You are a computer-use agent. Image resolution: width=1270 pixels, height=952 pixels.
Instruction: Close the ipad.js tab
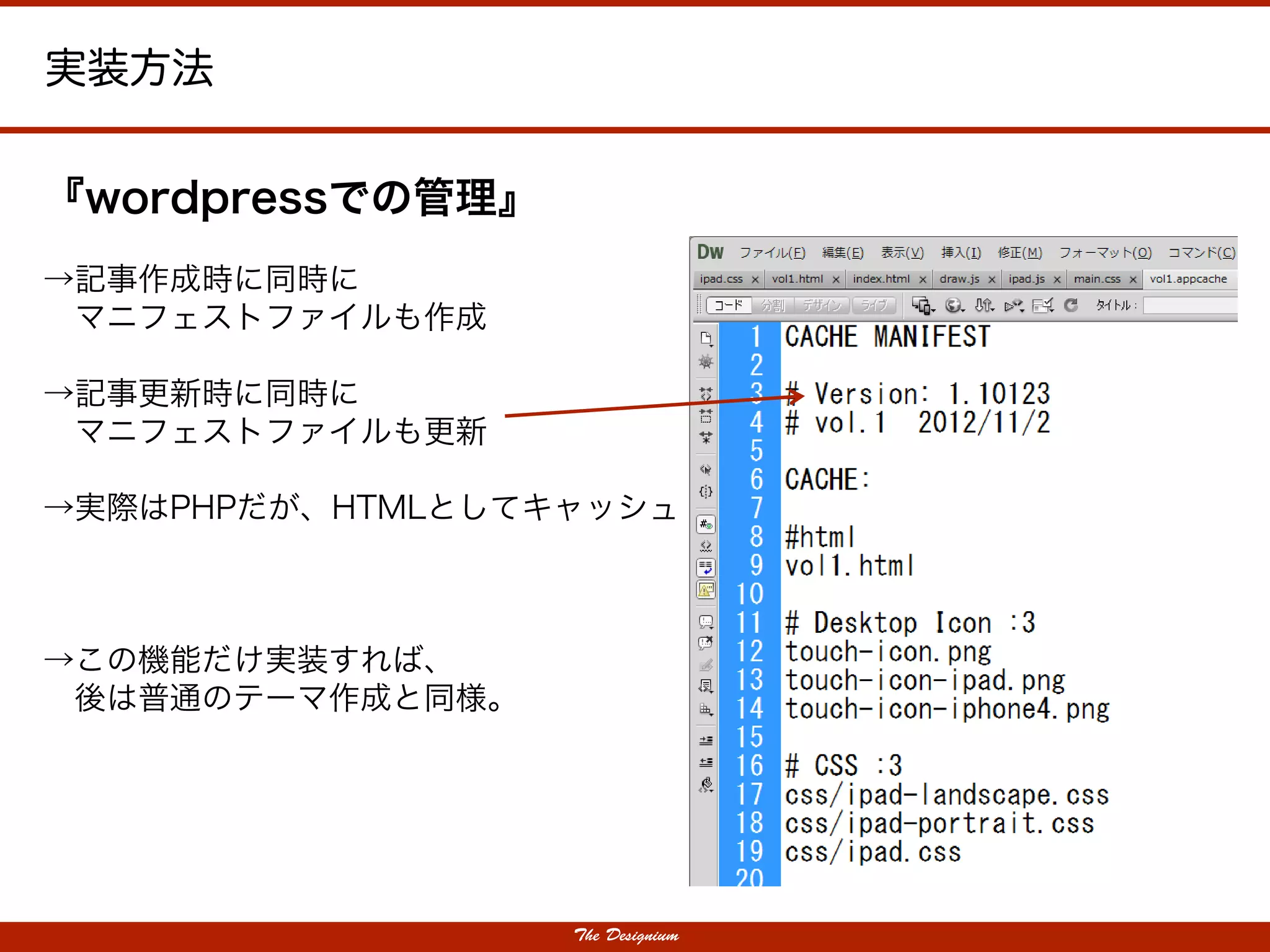[x=1057, y=280]
